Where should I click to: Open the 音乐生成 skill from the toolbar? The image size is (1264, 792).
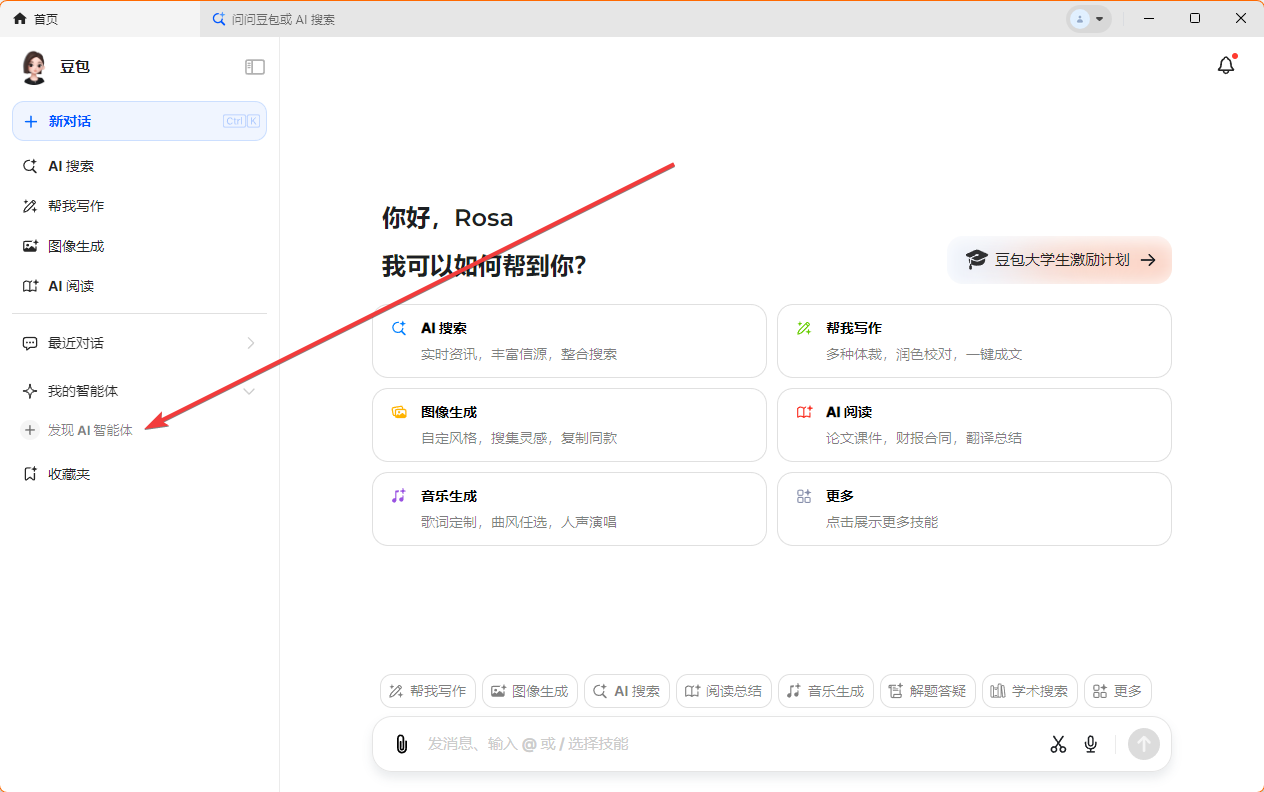(x=825, y=690)
